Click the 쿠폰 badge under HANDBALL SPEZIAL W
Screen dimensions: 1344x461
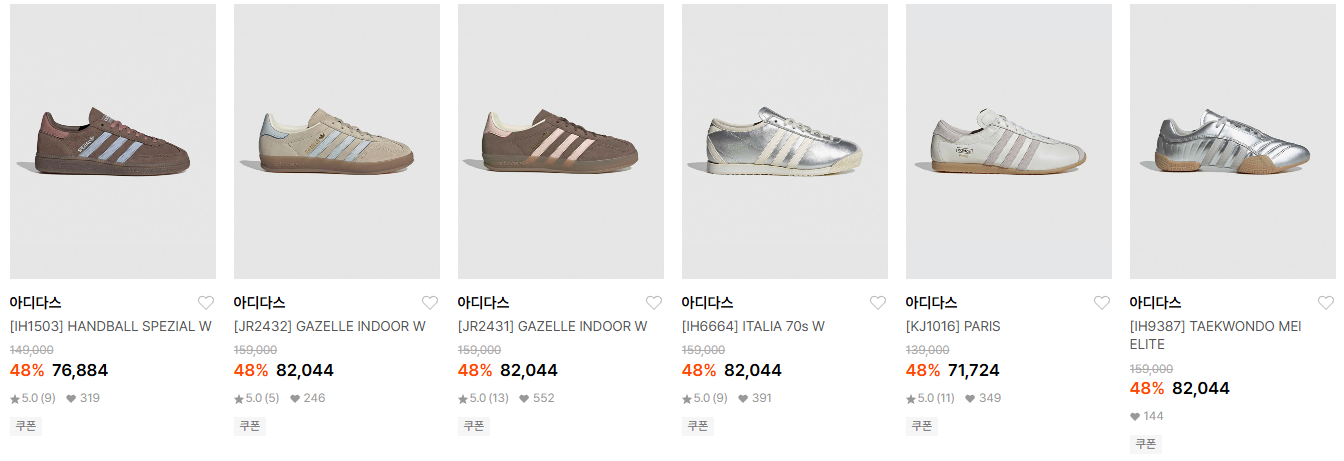point(25,426)
